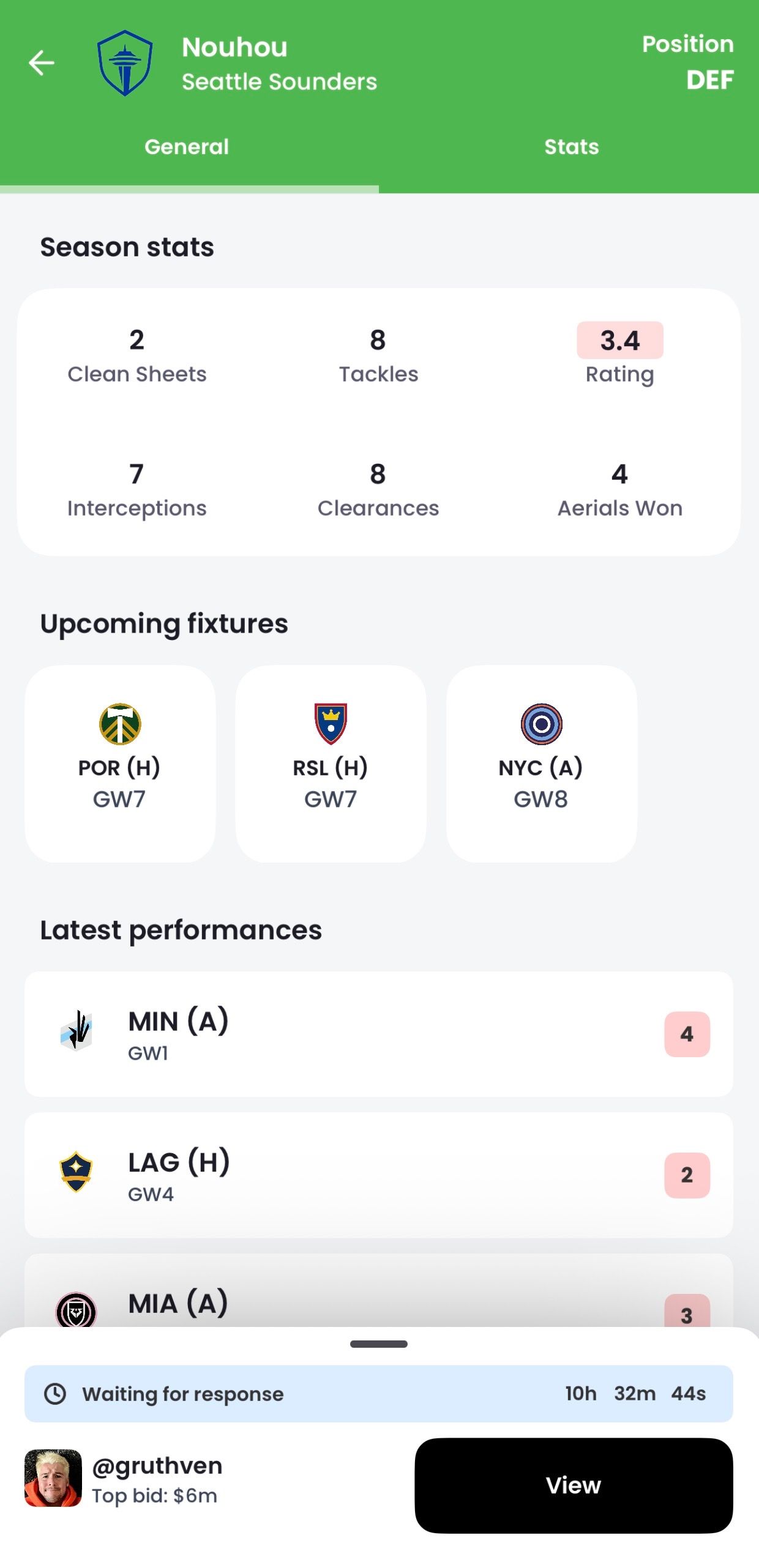This screenshot has height=1568, width=759.
Task: Click the clock icon beside Waiting for response
Action: [55, 1394]
